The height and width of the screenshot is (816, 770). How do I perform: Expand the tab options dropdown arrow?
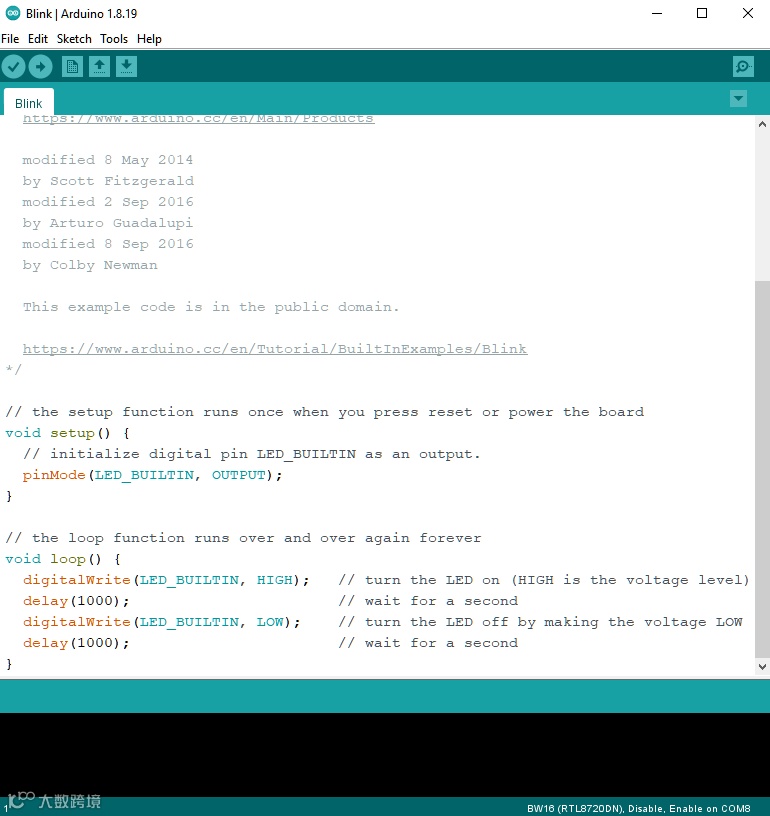click(738, 98)
